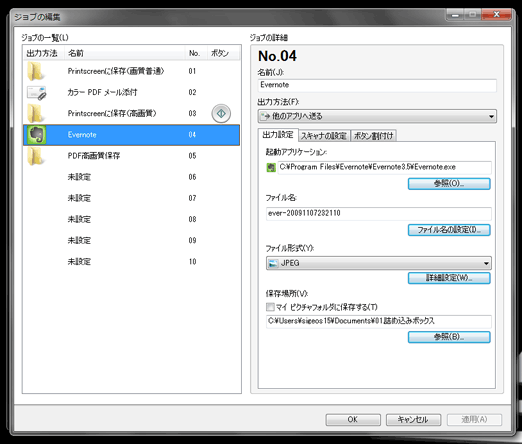Switch to the ボタン割付け tab
Image resolution: width=522 pixels, height=444 pixels.
[373, 136]
